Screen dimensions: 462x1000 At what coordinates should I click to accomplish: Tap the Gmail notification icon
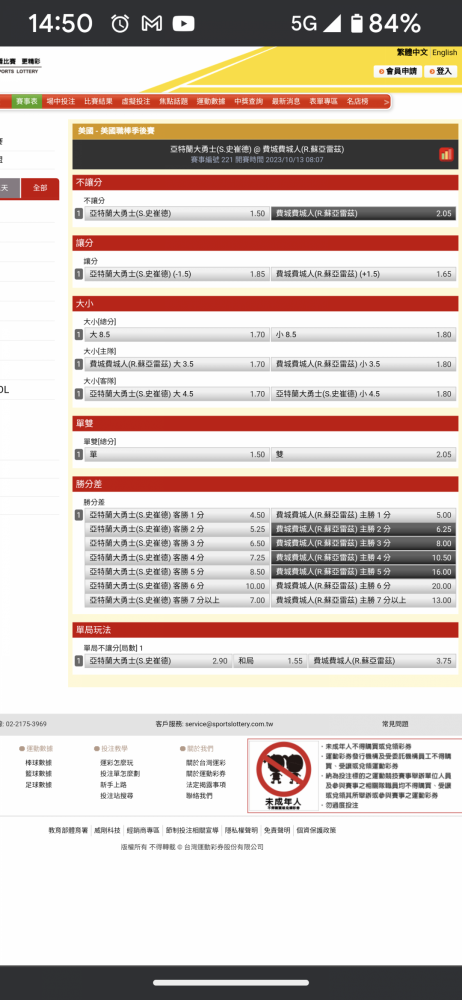click(151, 24)
